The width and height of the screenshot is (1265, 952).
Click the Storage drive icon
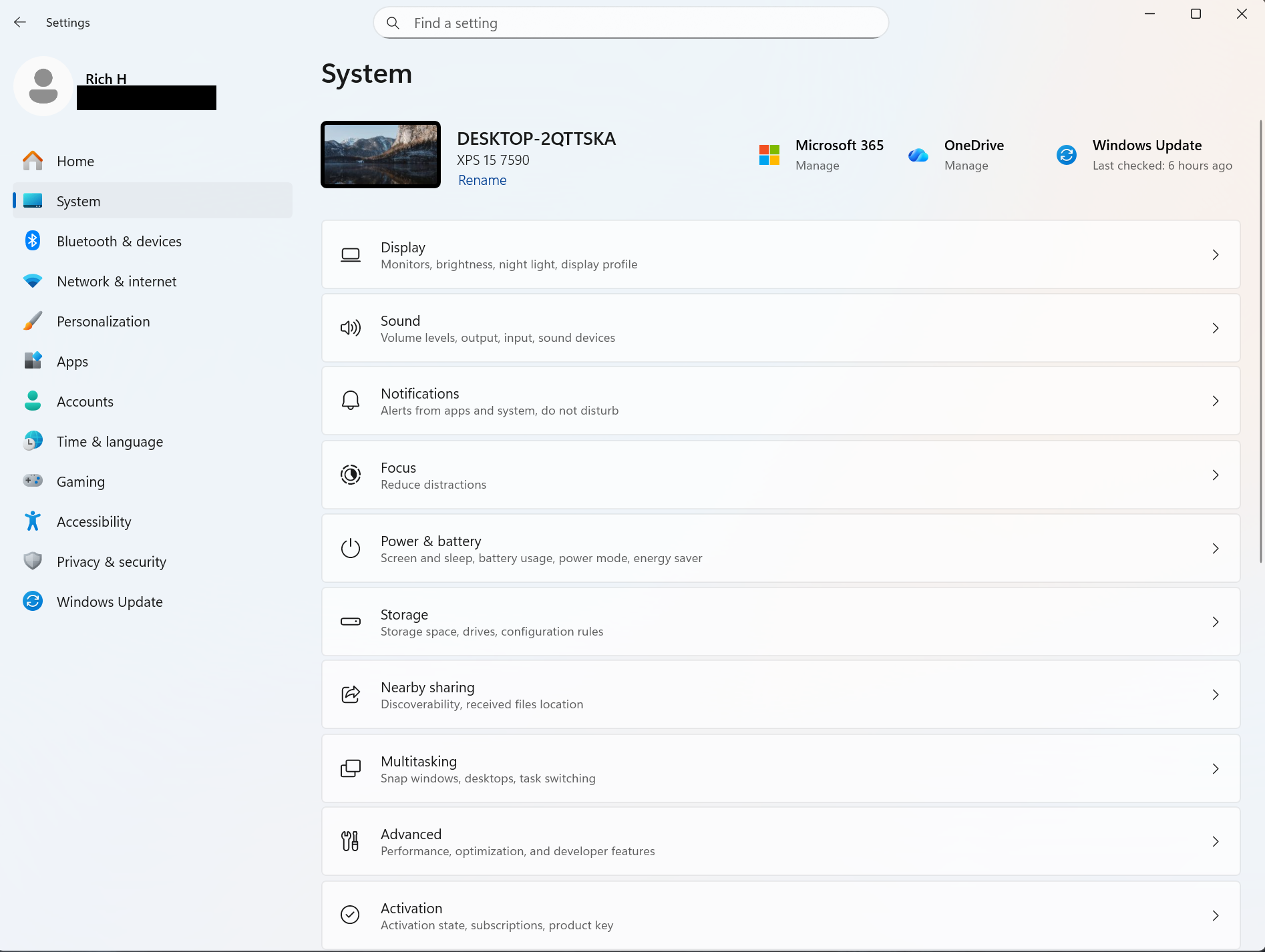tap(351, 622)
